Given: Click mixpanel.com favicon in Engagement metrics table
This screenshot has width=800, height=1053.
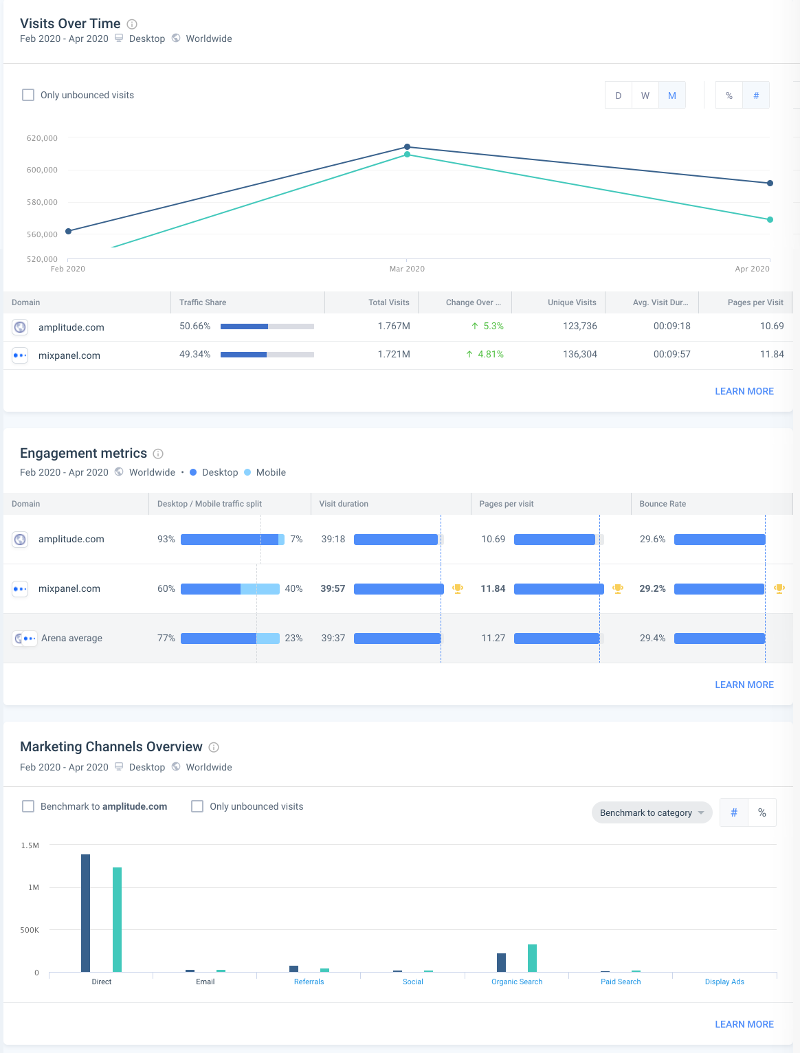Looking at the screenshot, I should click(20, 589).
